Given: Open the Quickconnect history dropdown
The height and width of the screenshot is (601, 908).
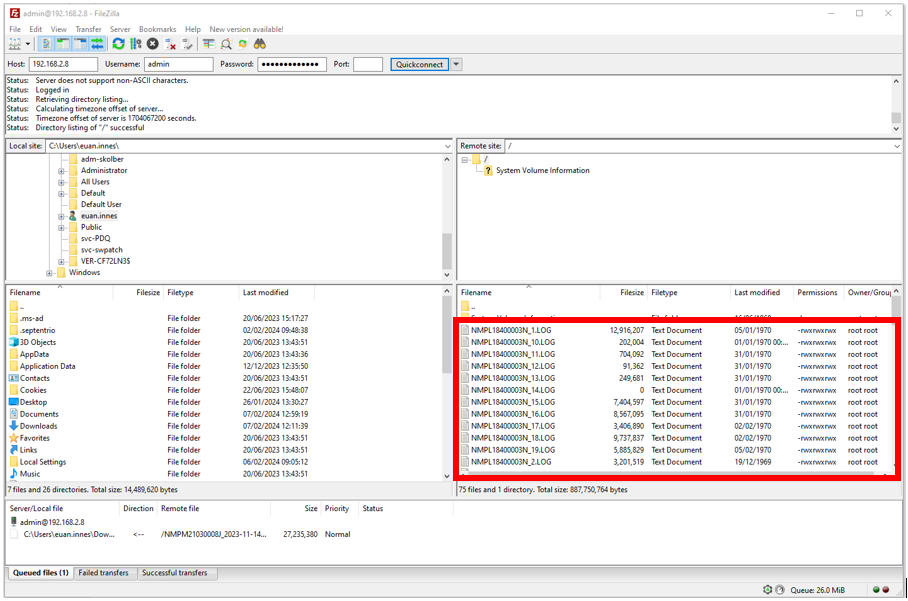Looking at the screenshot, I should pos(456,64).
